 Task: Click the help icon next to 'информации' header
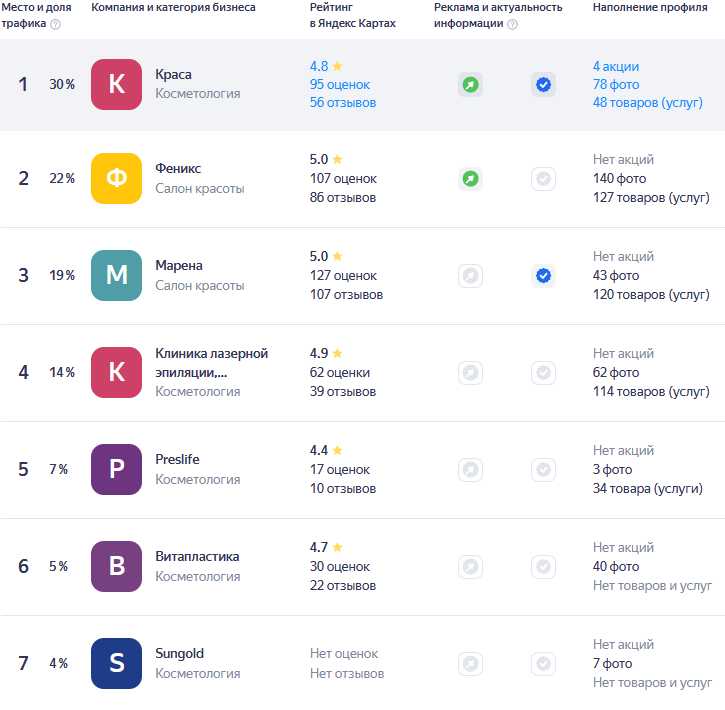click(x=512, y=24)
